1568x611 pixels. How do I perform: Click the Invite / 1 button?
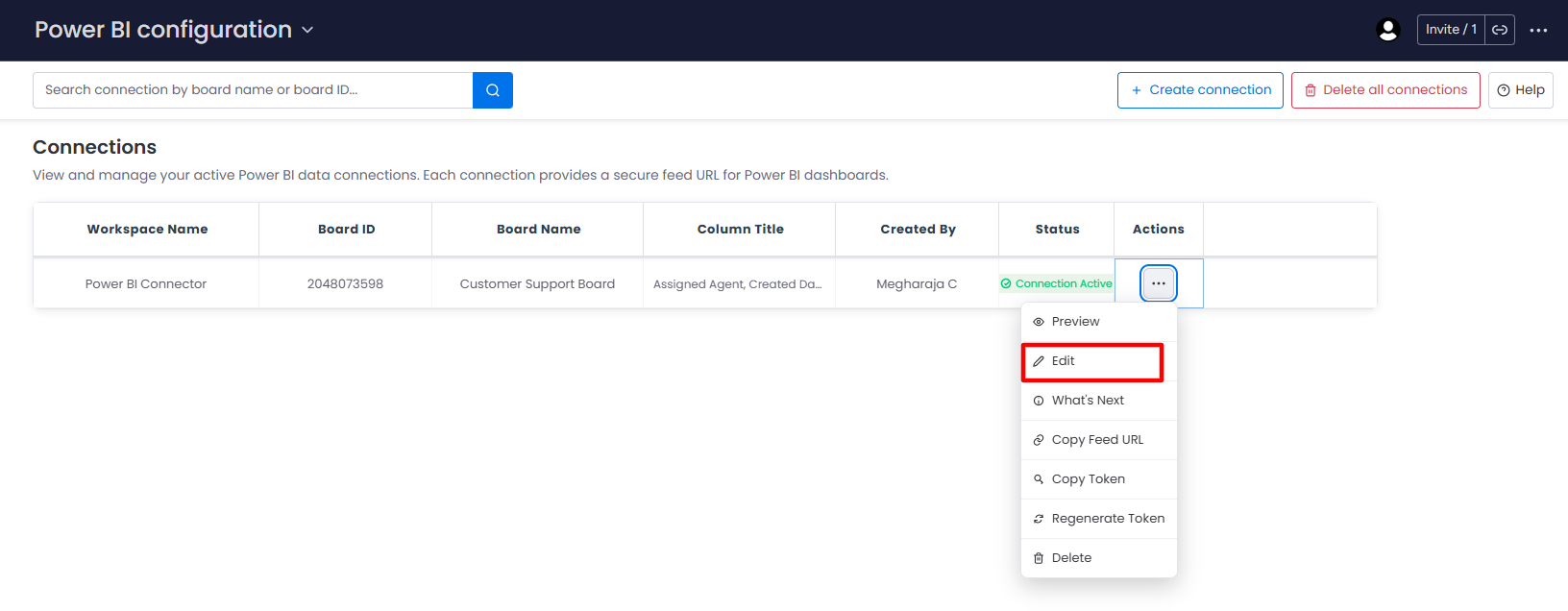(1451, 30)
